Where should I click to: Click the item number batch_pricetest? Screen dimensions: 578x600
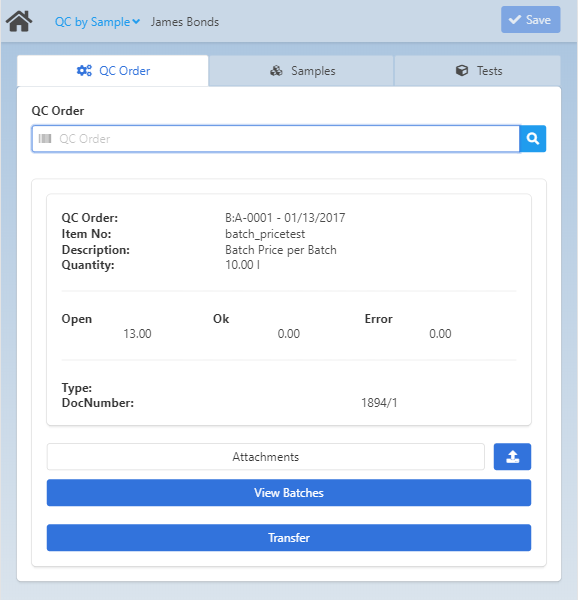265,234
